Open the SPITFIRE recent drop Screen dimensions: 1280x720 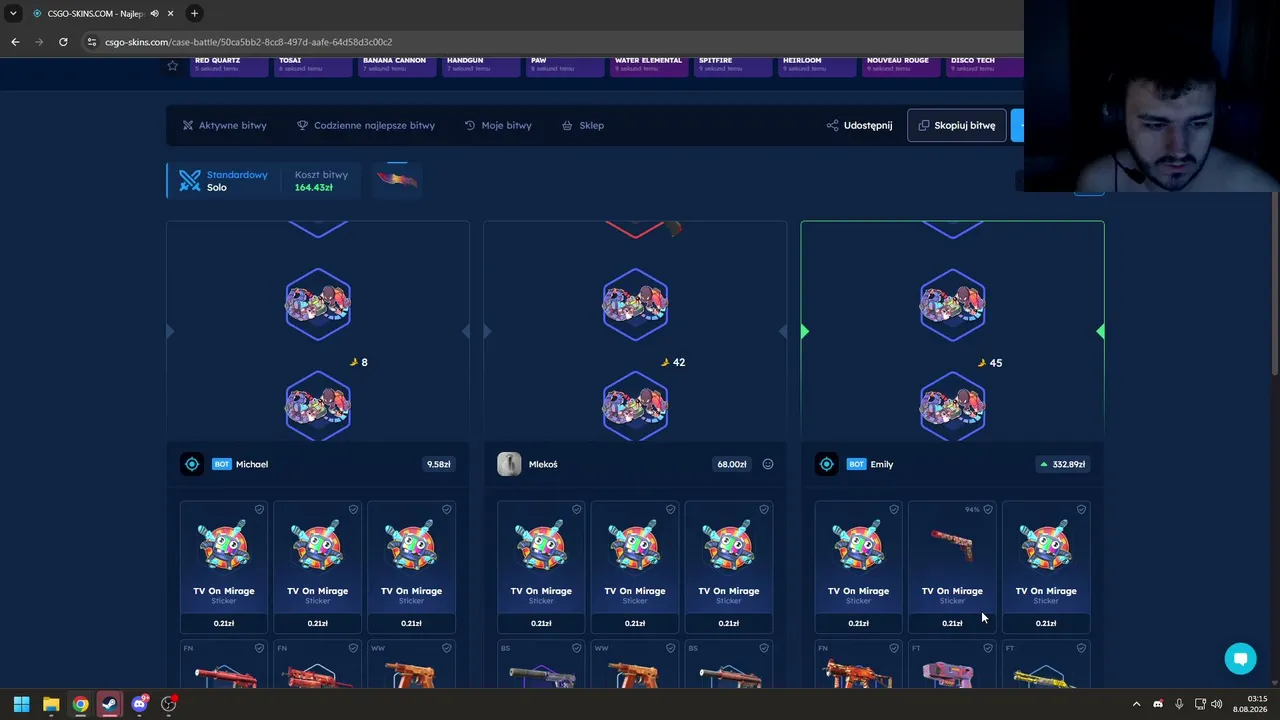[733, 65]
